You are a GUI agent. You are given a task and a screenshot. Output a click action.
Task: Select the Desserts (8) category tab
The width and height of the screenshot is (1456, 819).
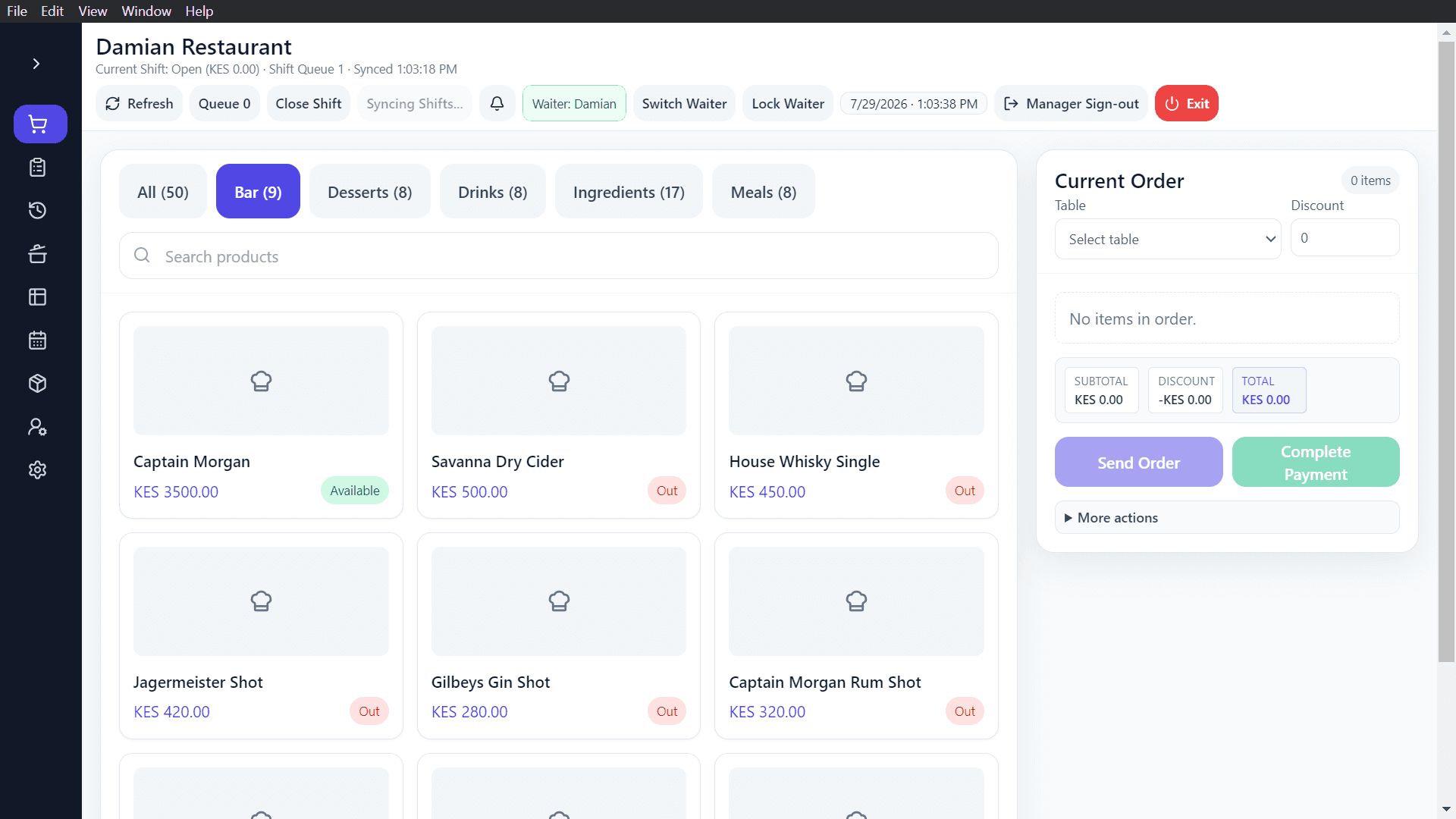[x=370, y=192]
